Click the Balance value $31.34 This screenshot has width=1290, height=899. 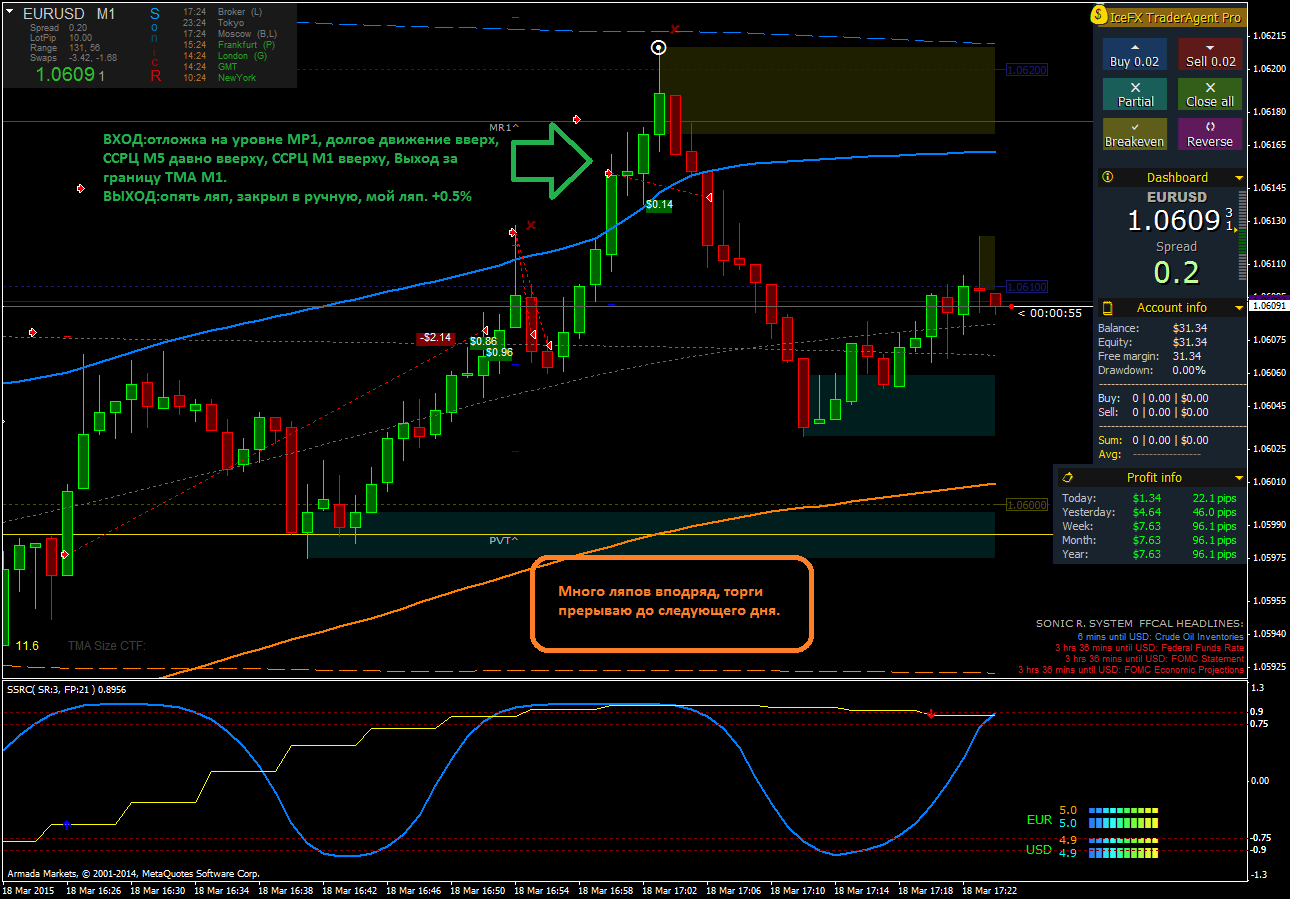point(1190,328)
